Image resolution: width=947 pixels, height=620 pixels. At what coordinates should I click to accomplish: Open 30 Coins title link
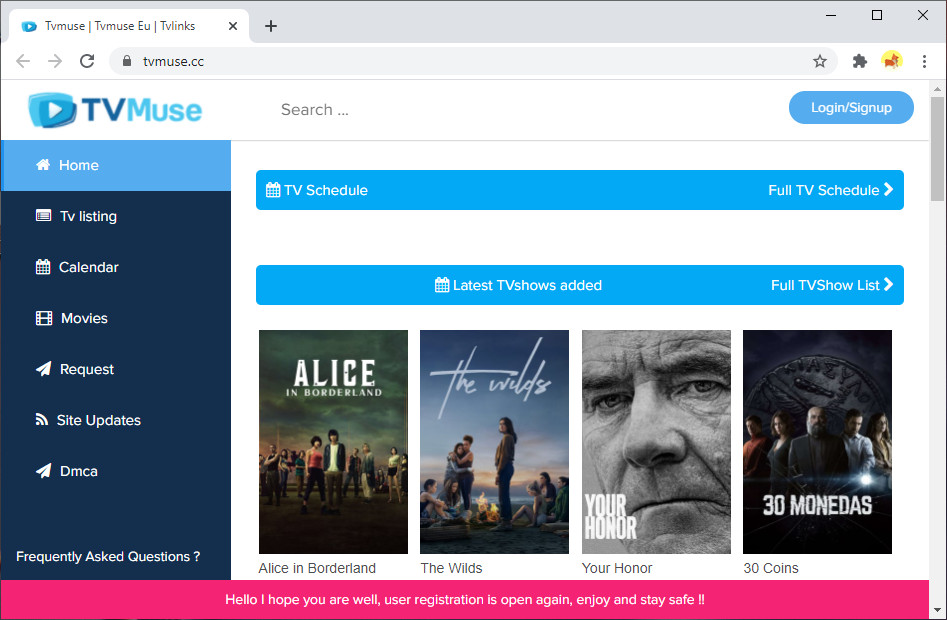[x=771, y=568]
